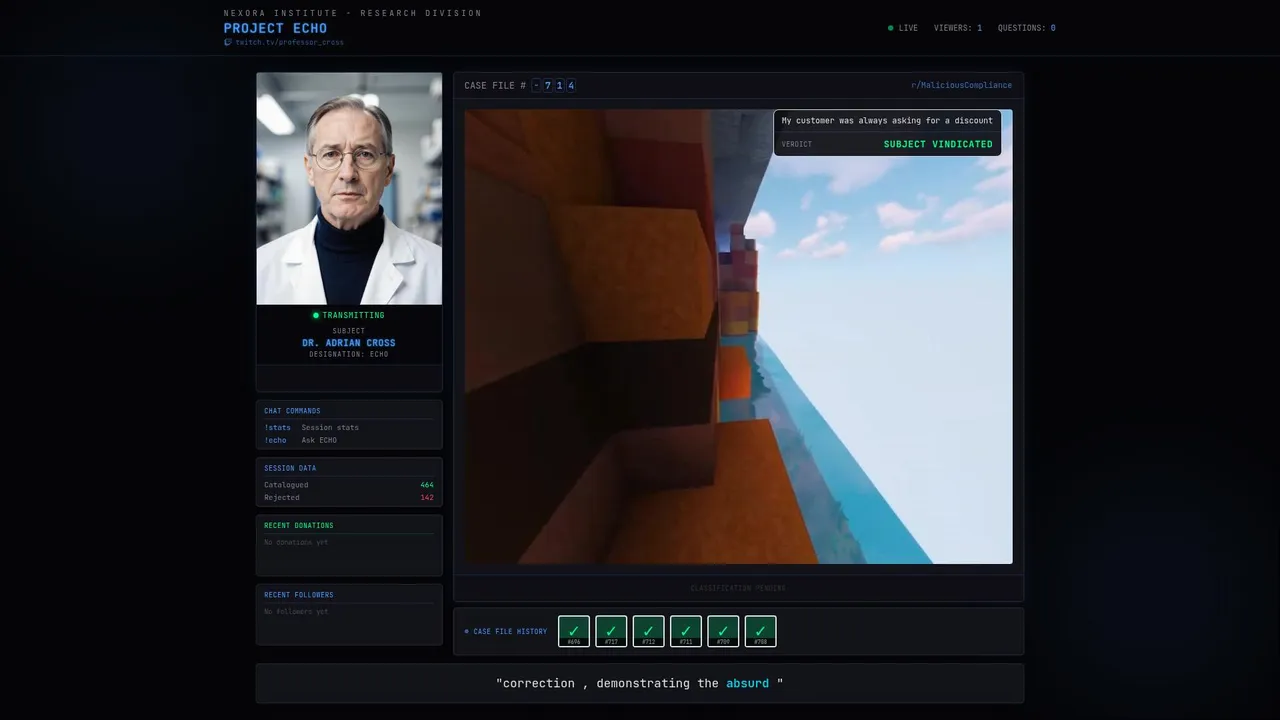Open the r/MaliciousCompliance subreddit link
Screen dimensions: 1280x720
[961, 85]
